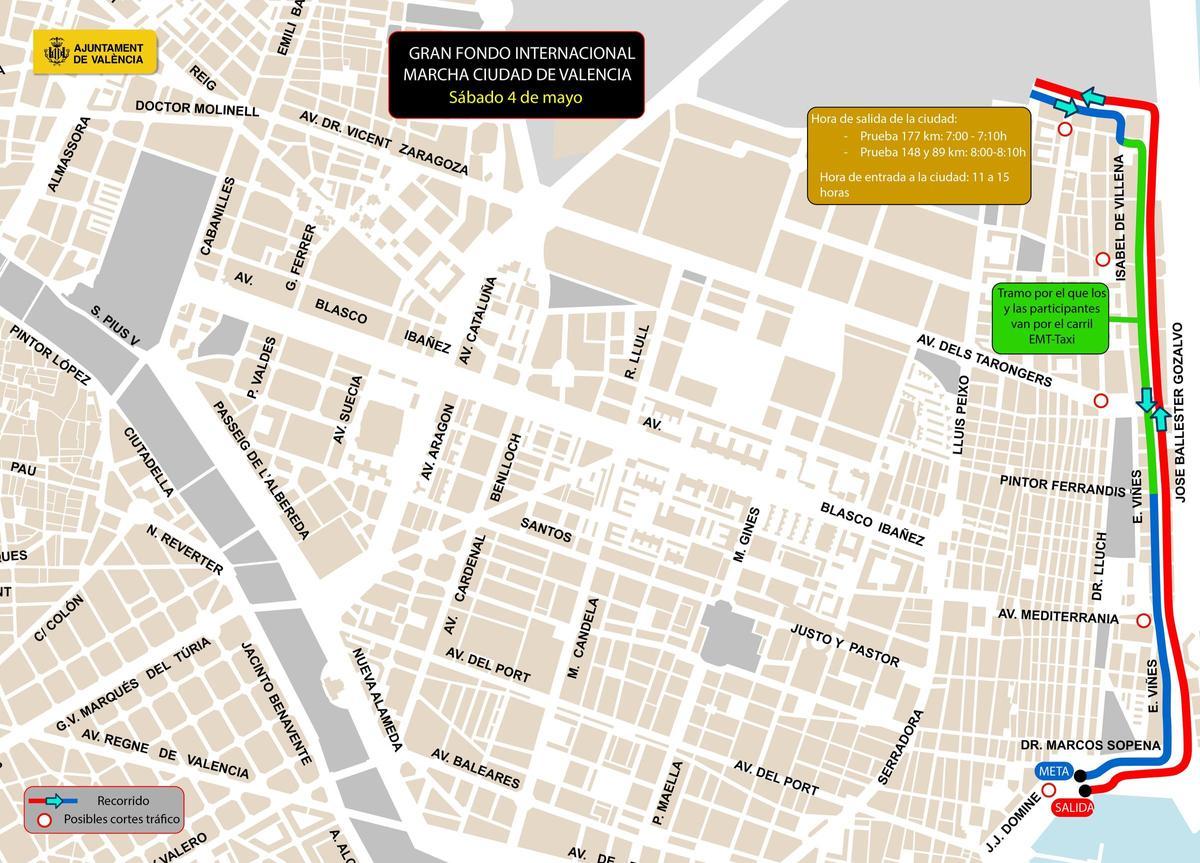Expand the brown Hora de salida info box
Screen dimensions: 1200x863
pyautogui.click(x=920, y=155)
